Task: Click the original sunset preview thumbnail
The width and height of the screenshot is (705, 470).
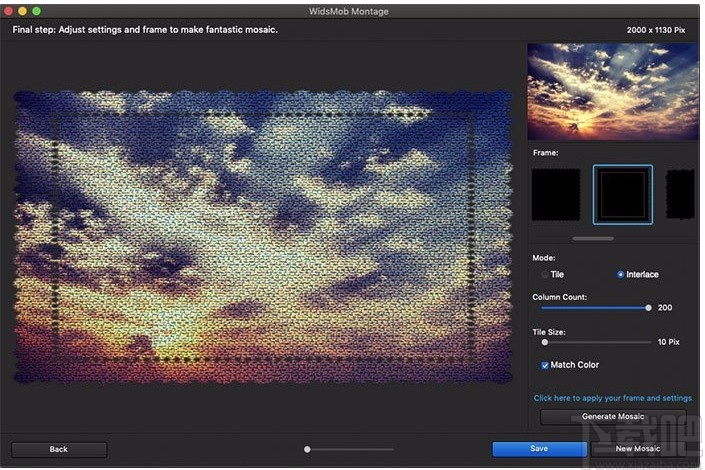Action: (x=611, y=90)
